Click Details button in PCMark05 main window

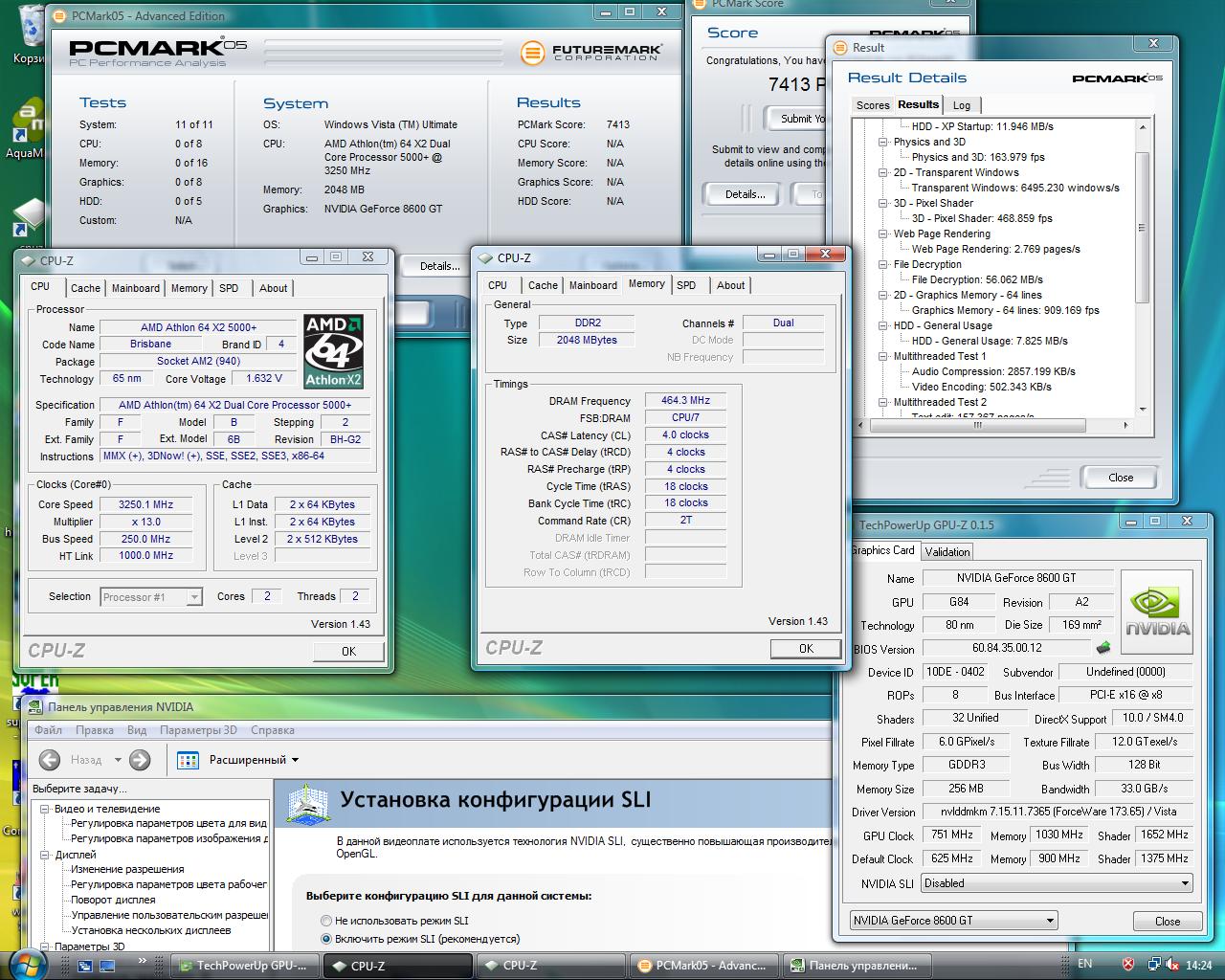click(x=439, y=266)
